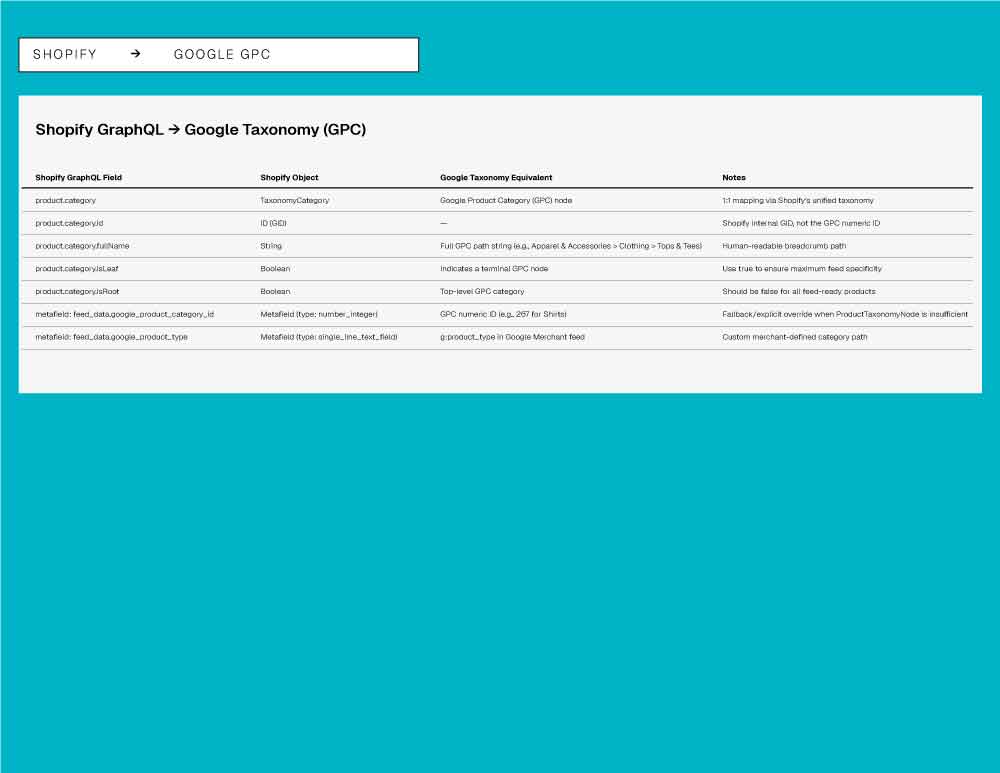The image size is (1000, 773).
Task: Click the 'Shopify GraphQL Field' column header
Action: pyautogui.click(x=78, y=177)
